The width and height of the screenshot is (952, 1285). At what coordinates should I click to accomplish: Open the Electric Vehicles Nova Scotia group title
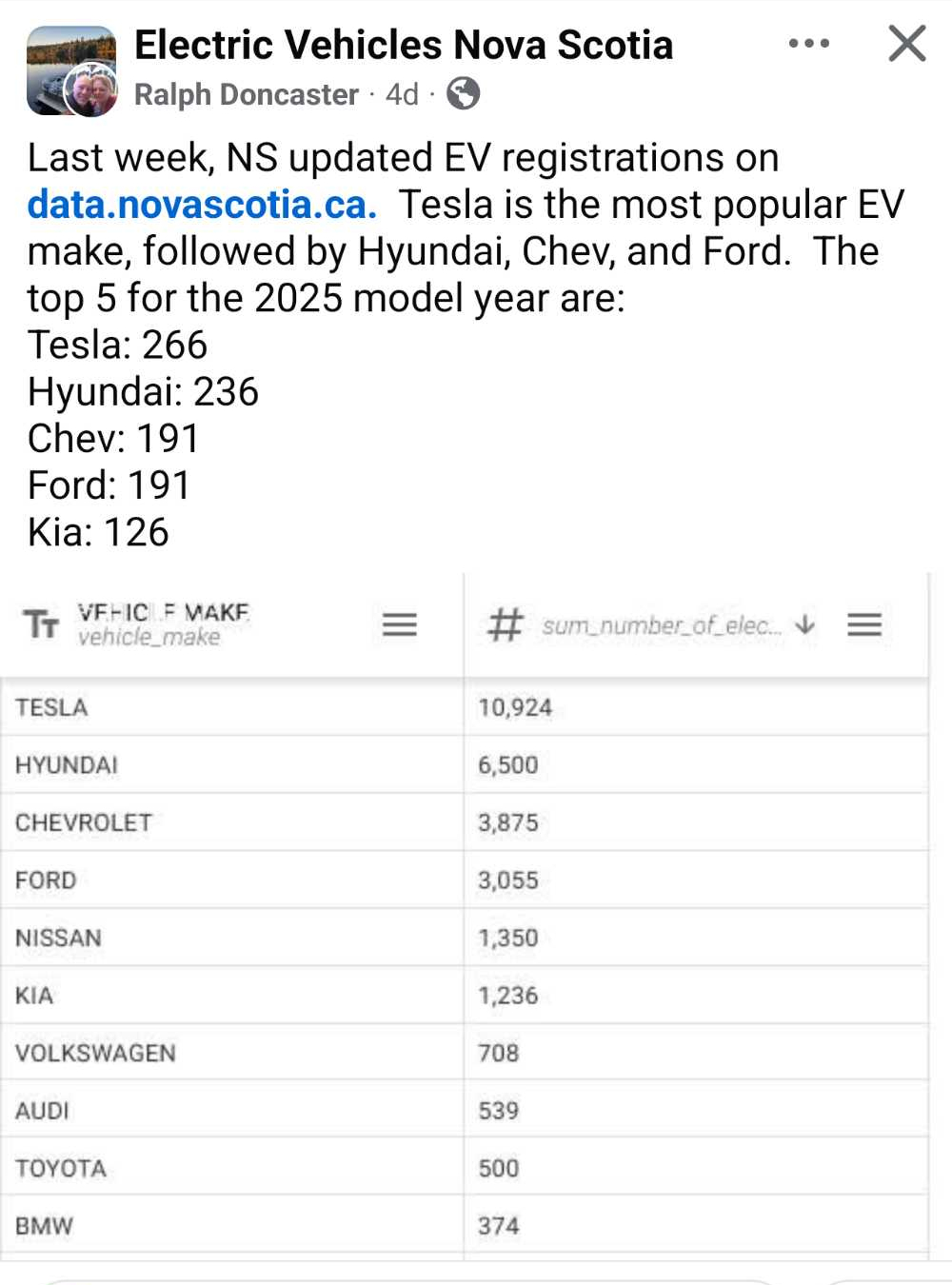click(404, 45)
